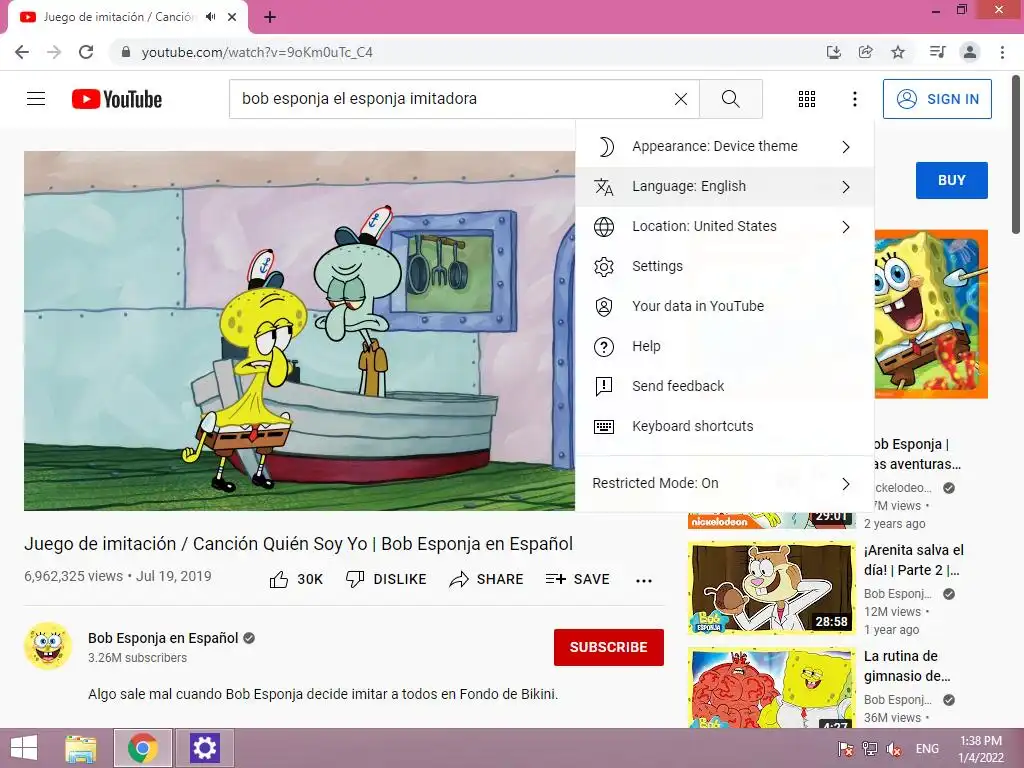This screenshot has width=1024, height=768.
Task: Open the YouTube apps grid icon
Action: click(x=807, y=99)
